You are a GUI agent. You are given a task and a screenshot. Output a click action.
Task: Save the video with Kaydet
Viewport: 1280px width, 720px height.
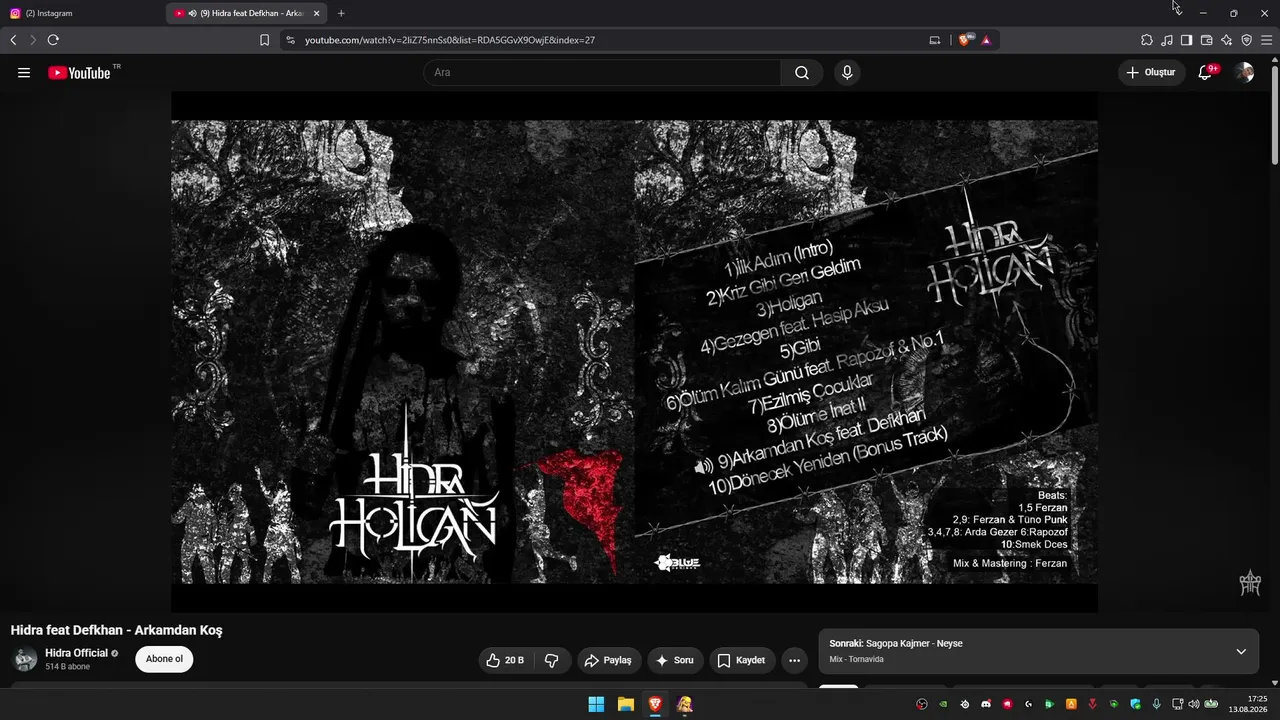(x=741, y=660)
